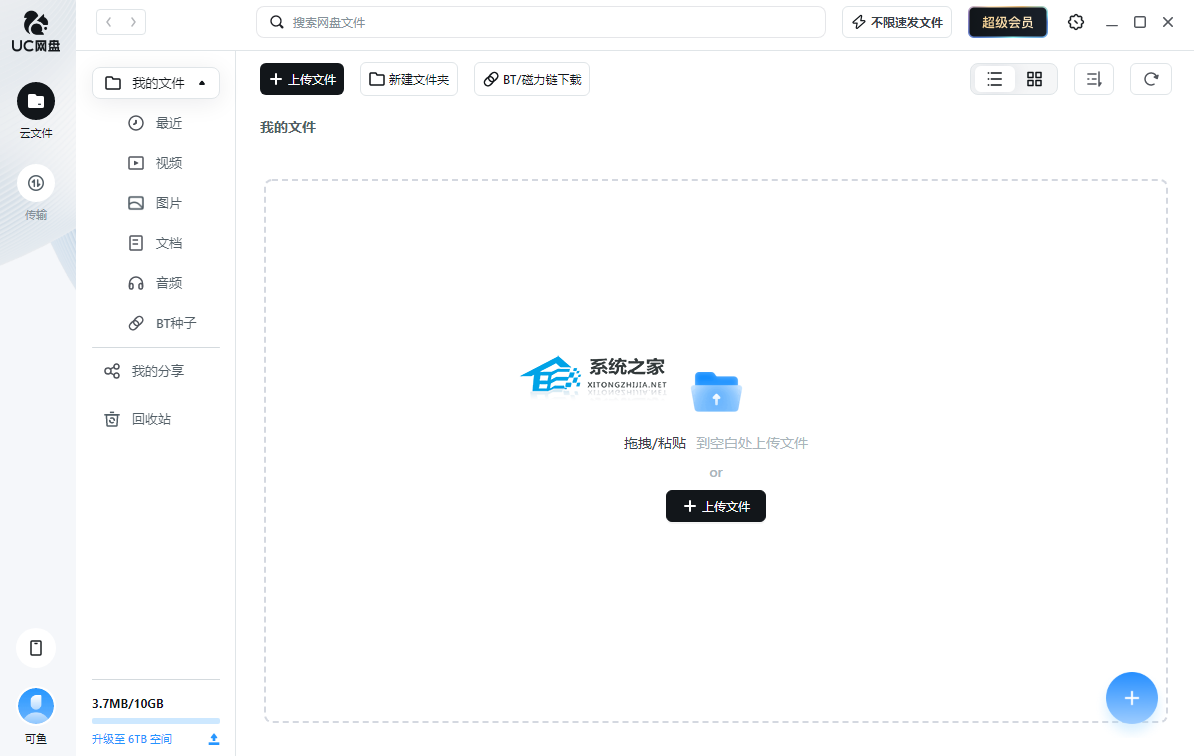The height and width of the screenshot is (756, 1194).
Task: Open 音频 audio category
Action: tap(156, 283)
